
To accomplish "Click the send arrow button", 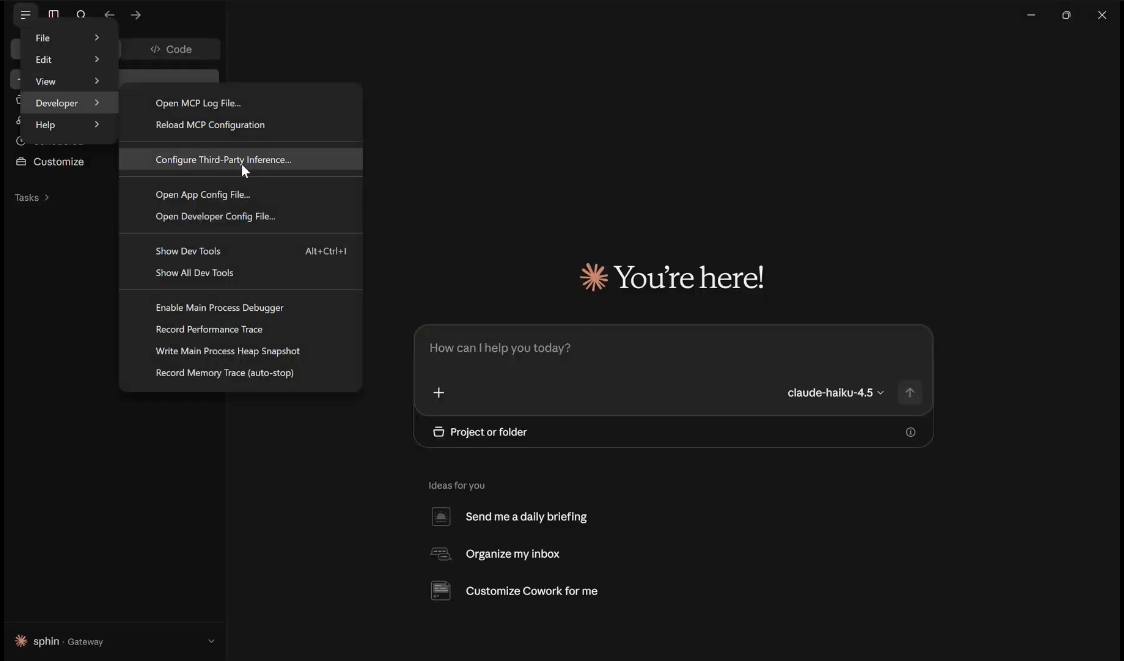I will pyautogui.click(x=910, y=392).
